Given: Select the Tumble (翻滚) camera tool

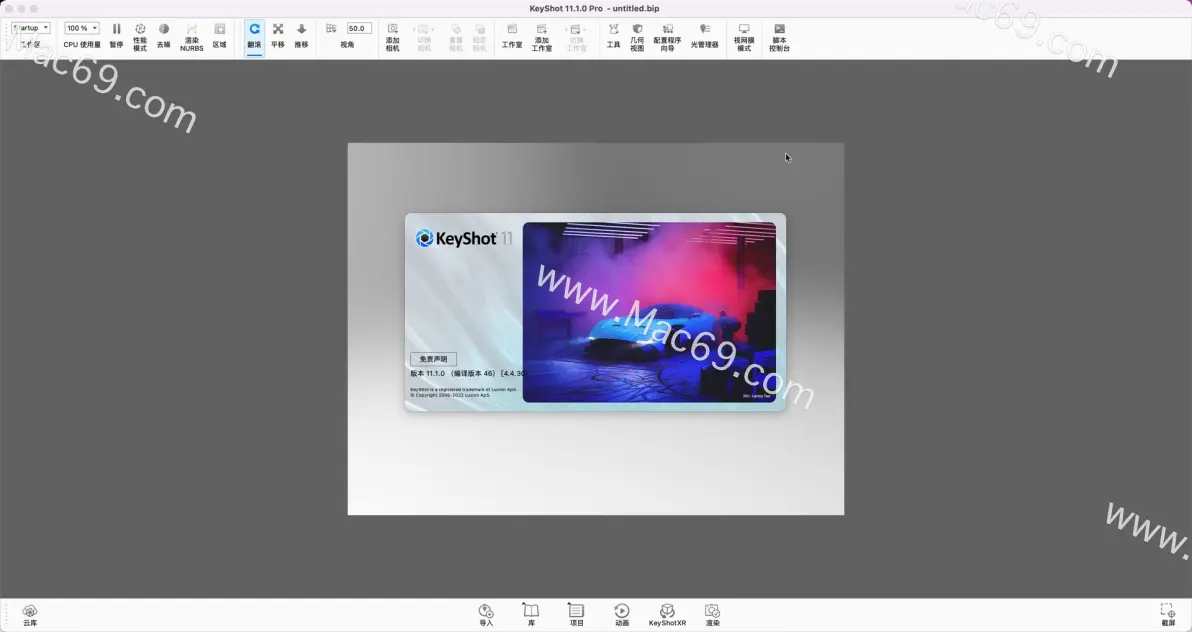Looking at the screenshot, I should (254, 36).
